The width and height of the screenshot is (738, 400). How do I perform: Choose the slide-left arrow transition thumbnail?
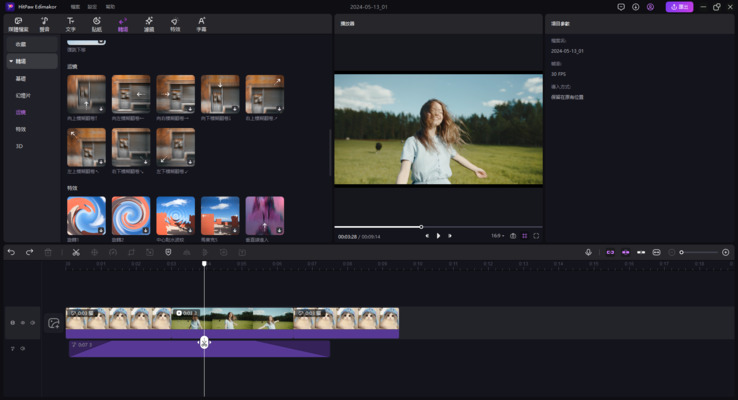131,94
